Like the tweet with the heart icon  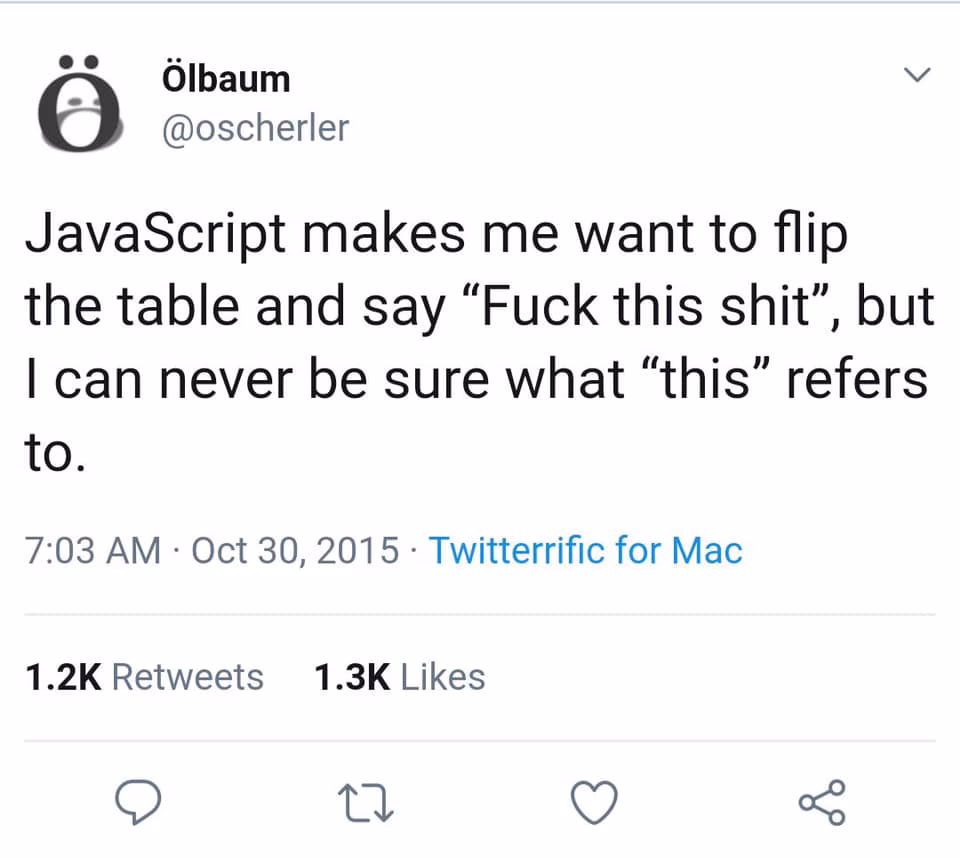pyautogui.click(x=594, y=802)
